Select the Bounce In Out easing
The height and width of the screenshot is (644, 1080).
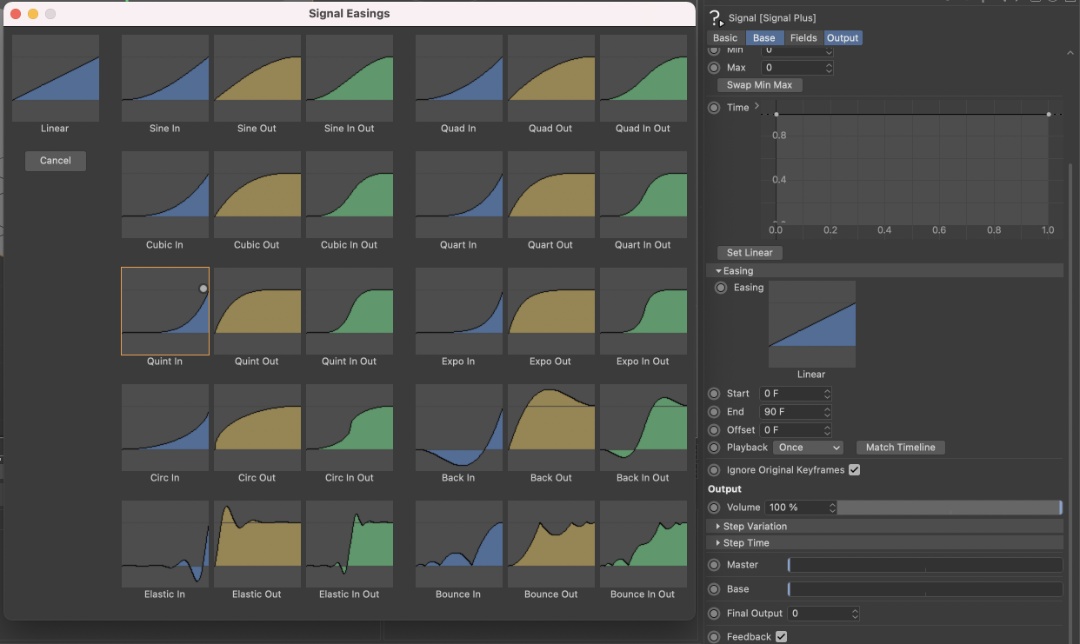tap(642, 544)
